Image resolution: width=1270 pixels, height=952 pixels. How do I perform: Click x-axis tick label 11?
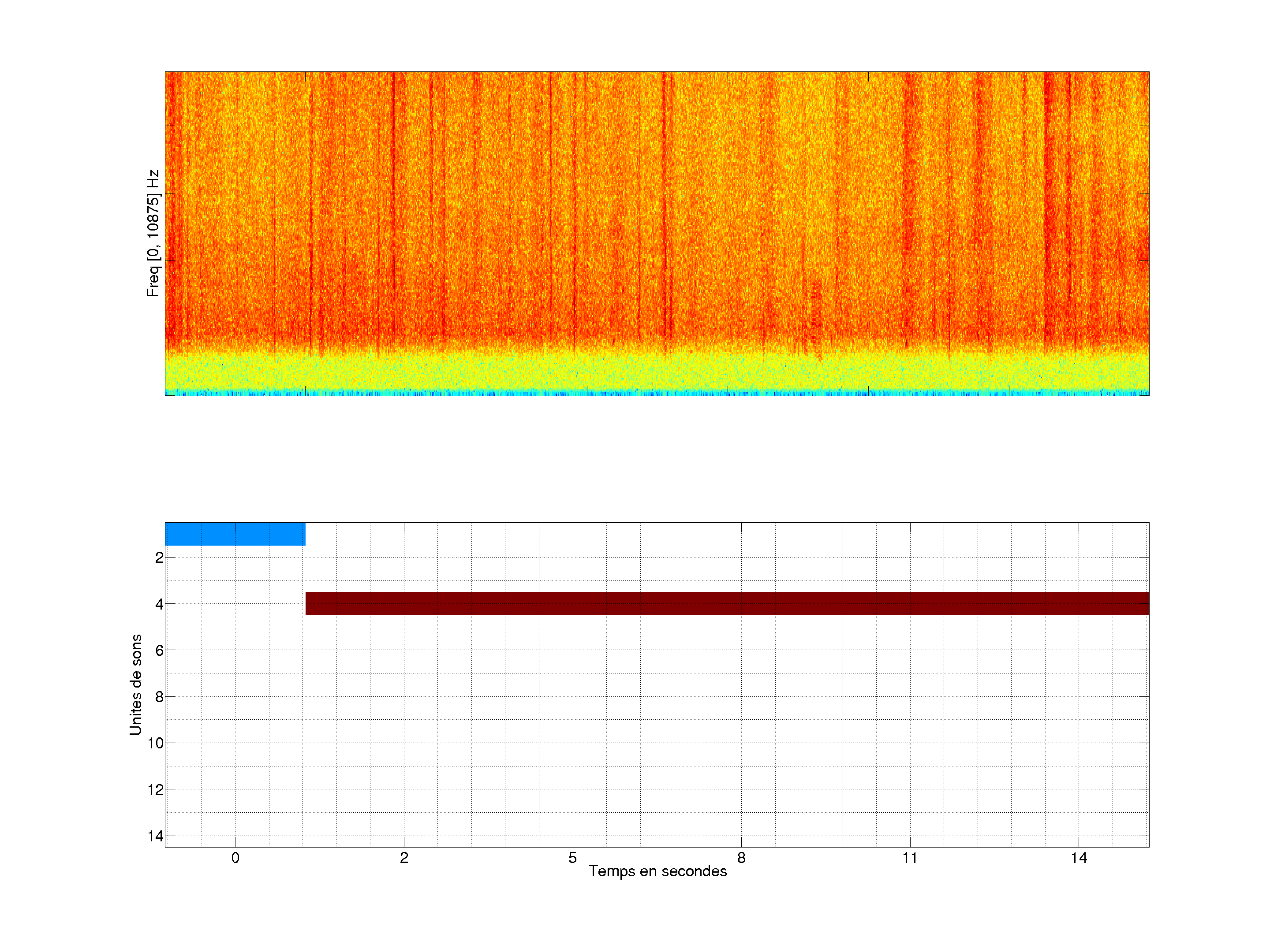click(909, 858)
